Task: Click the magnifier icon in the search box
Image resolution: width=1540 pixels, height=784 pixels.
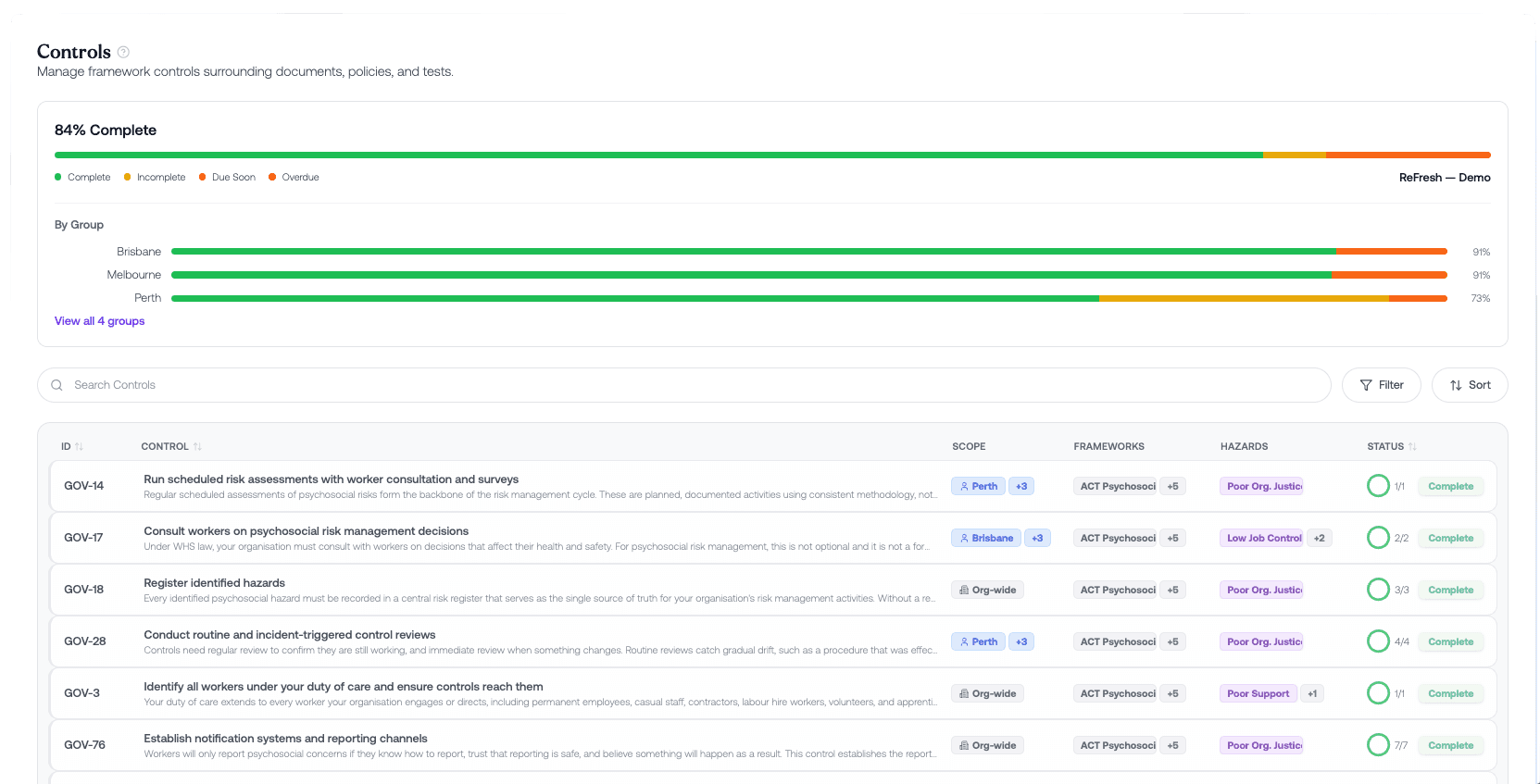Action: tap(56, 385)
